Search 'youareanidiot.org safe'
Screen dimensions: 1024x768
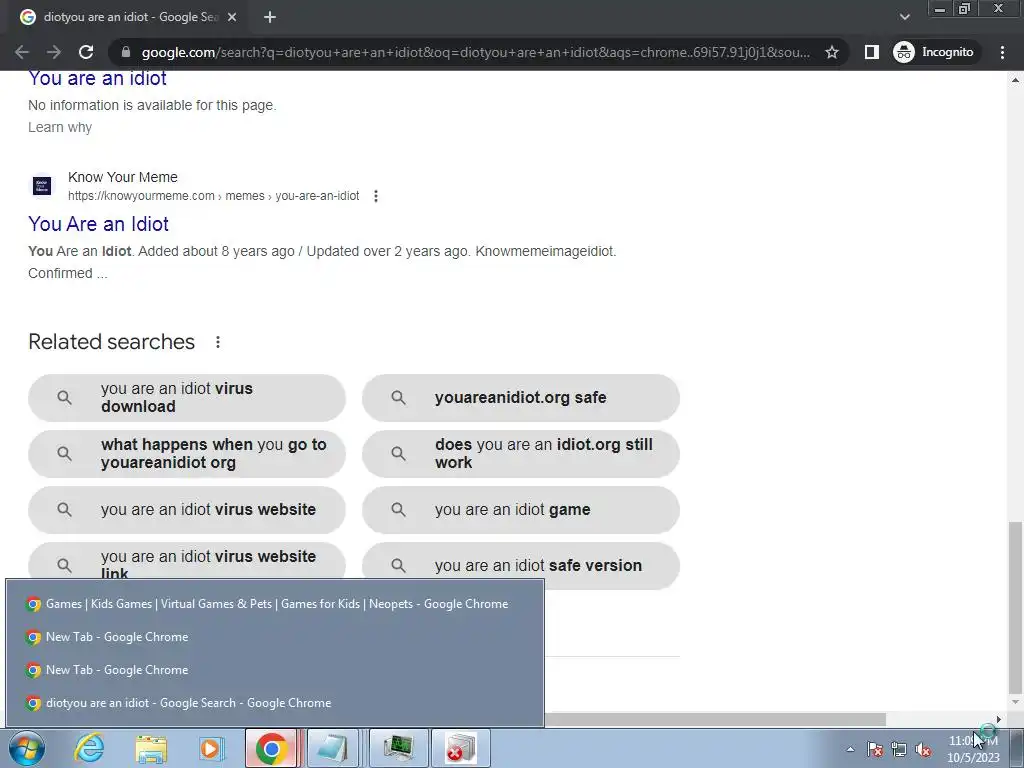point(520,398)
